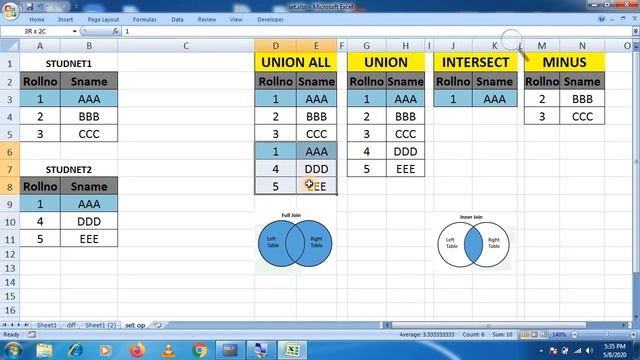
Task: Select the yellow UNION ALL heading cell
Action: click(296, 62)
